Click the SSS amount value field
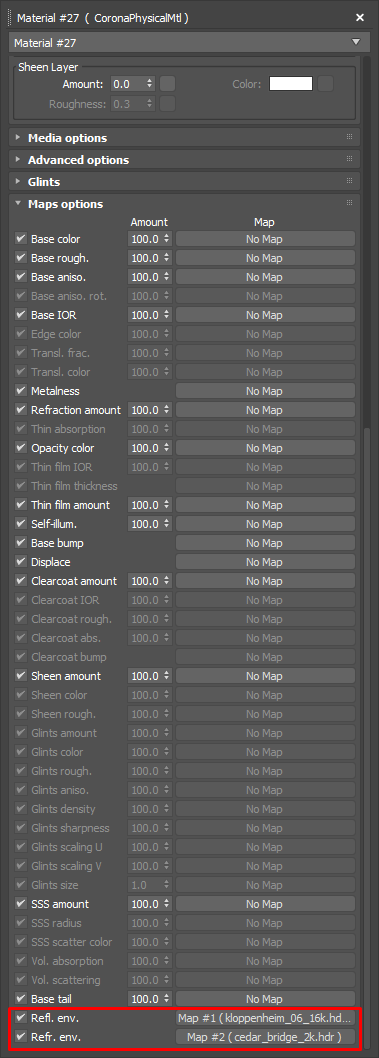Screen dimensions: 379x1058 pos(145,904)
